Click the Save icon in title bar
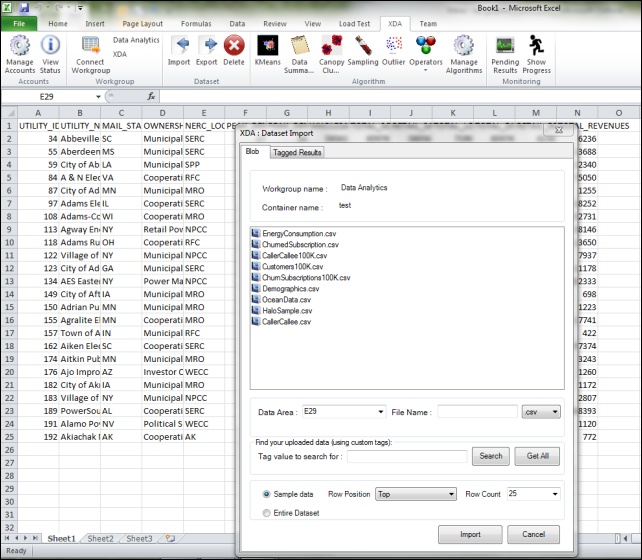 pyautogui.click(x=25, y=7)
